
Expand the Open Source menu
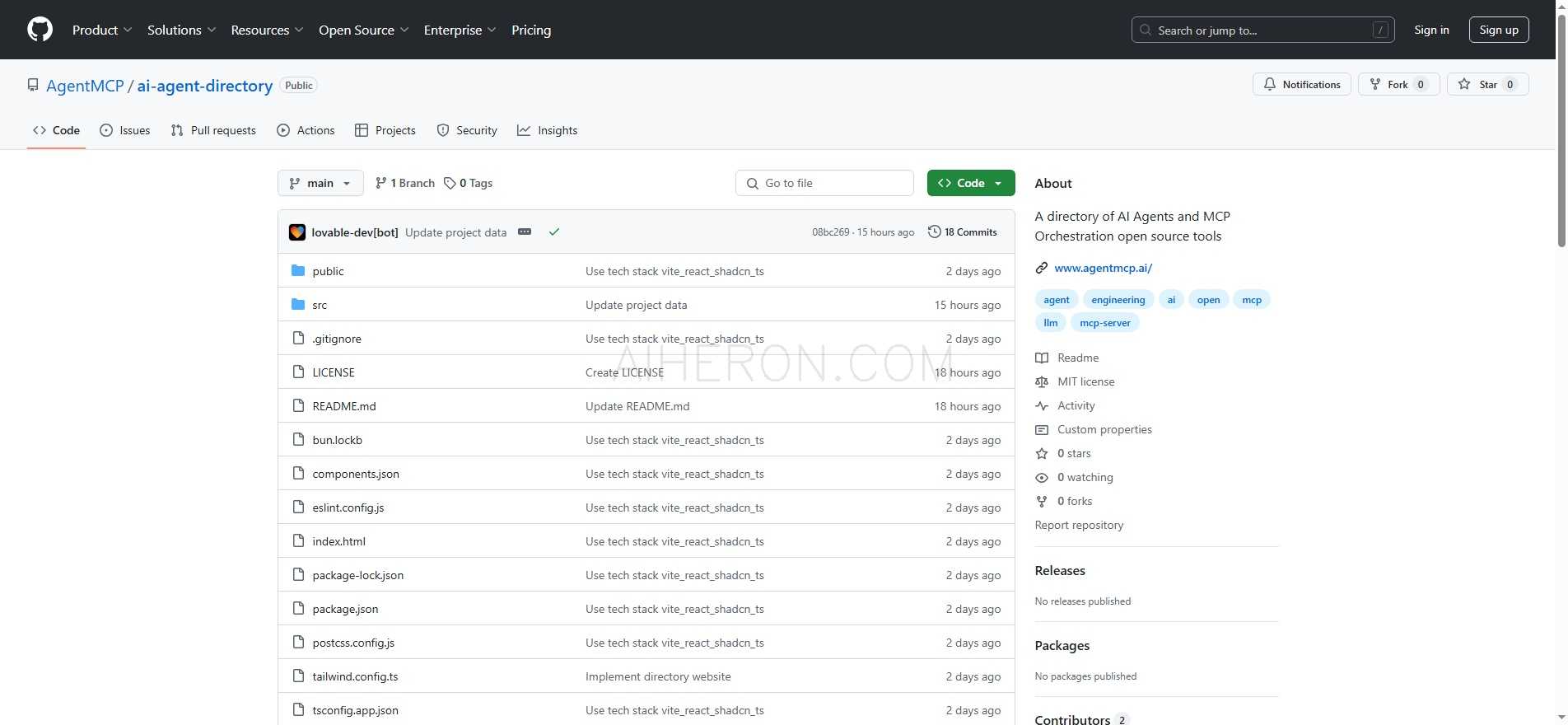(x=364, y=30)
